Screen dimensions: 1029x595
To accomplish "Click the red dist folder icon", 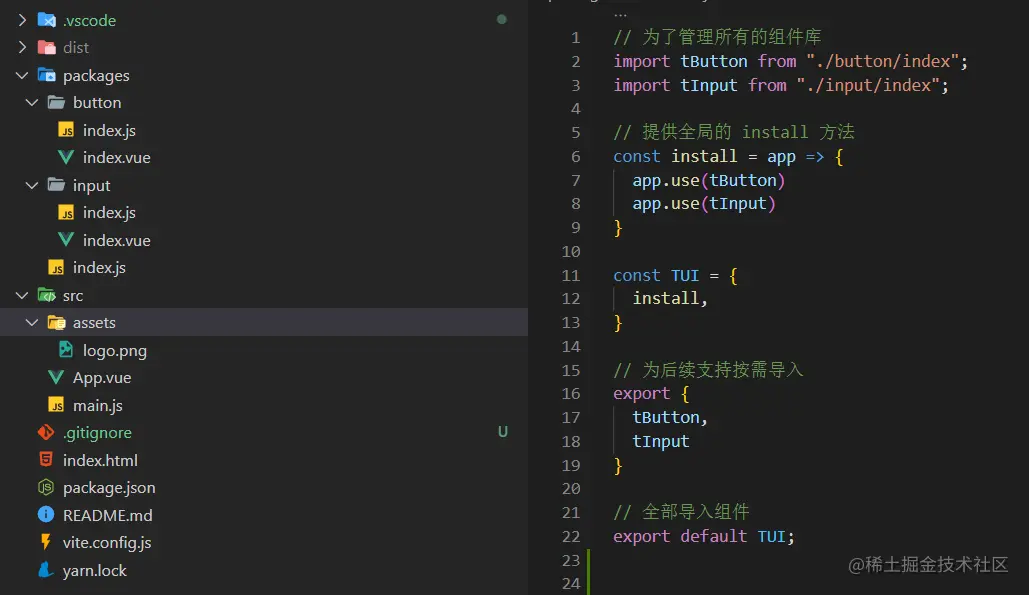I will (47, 47).
